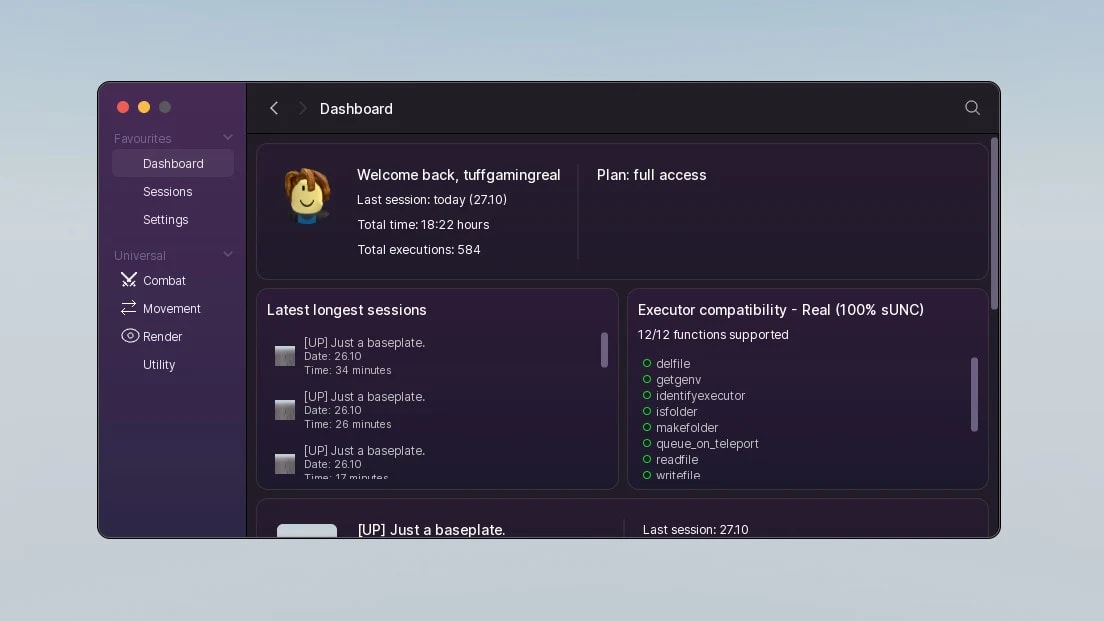Click the Render eye icon
This screenshot has height=621, width=1104.
click(x=130, y=336)
